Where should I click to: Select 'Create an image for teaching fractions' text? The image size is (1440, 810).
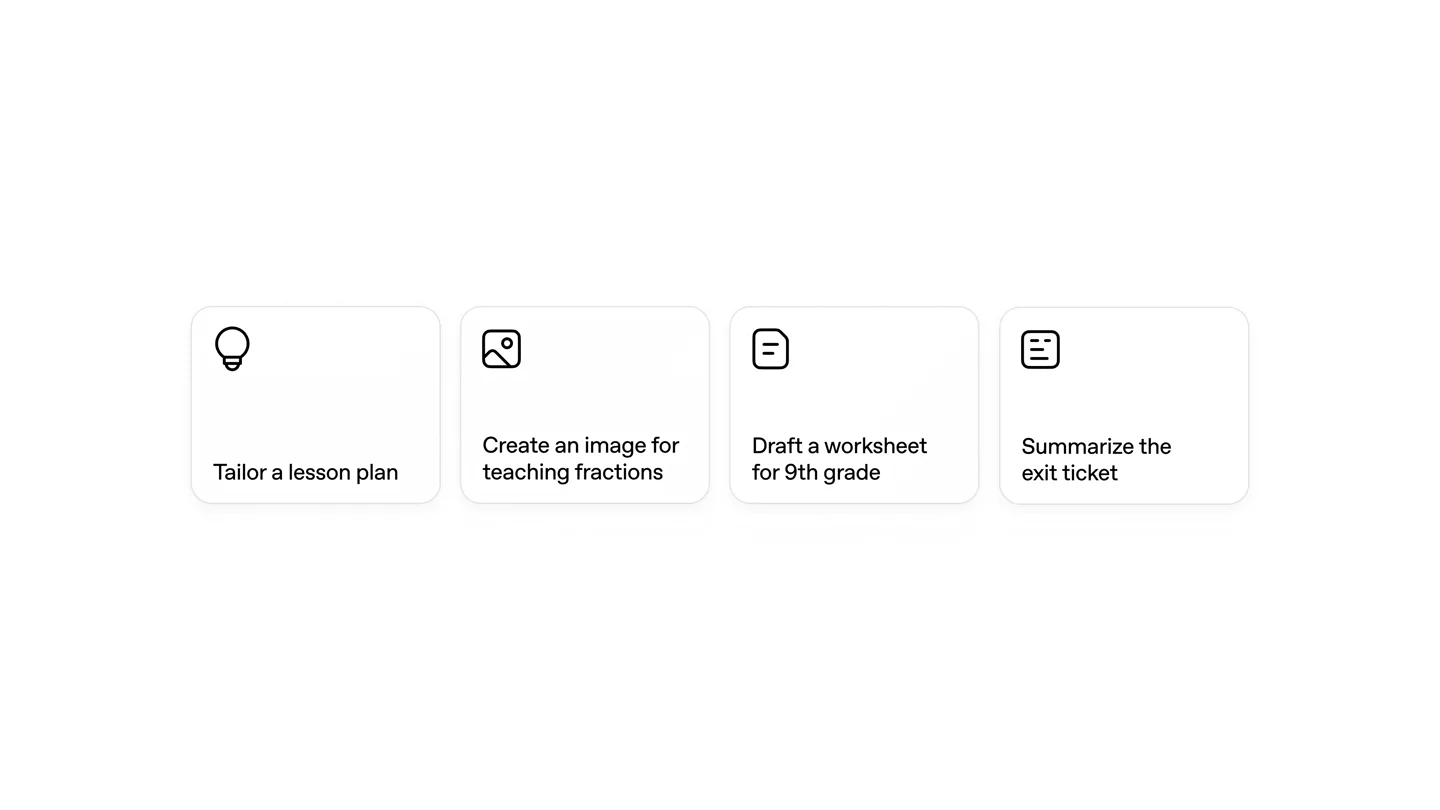581,458
